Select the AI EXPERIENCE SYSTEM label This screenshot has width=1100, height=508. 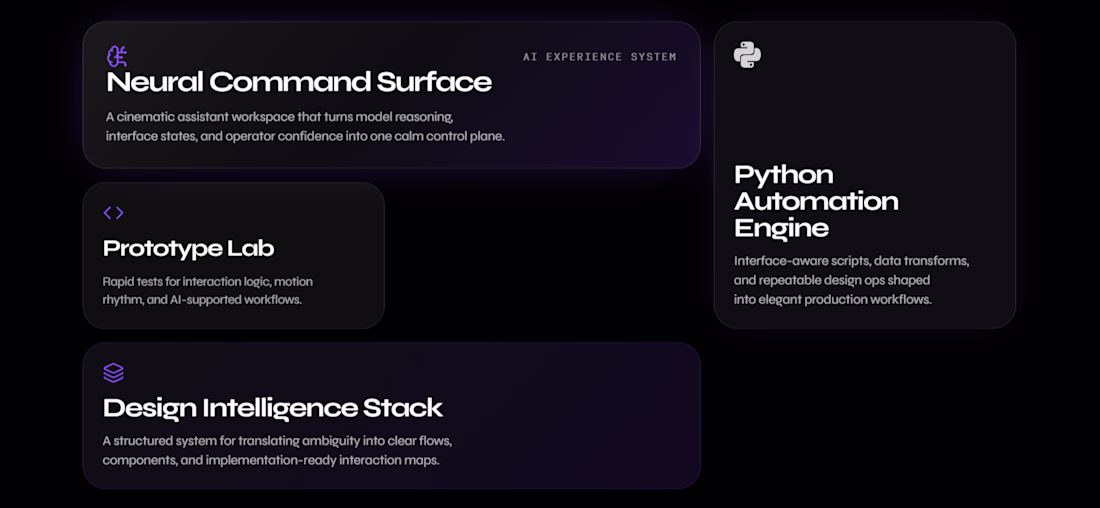(x=600, y=57)
